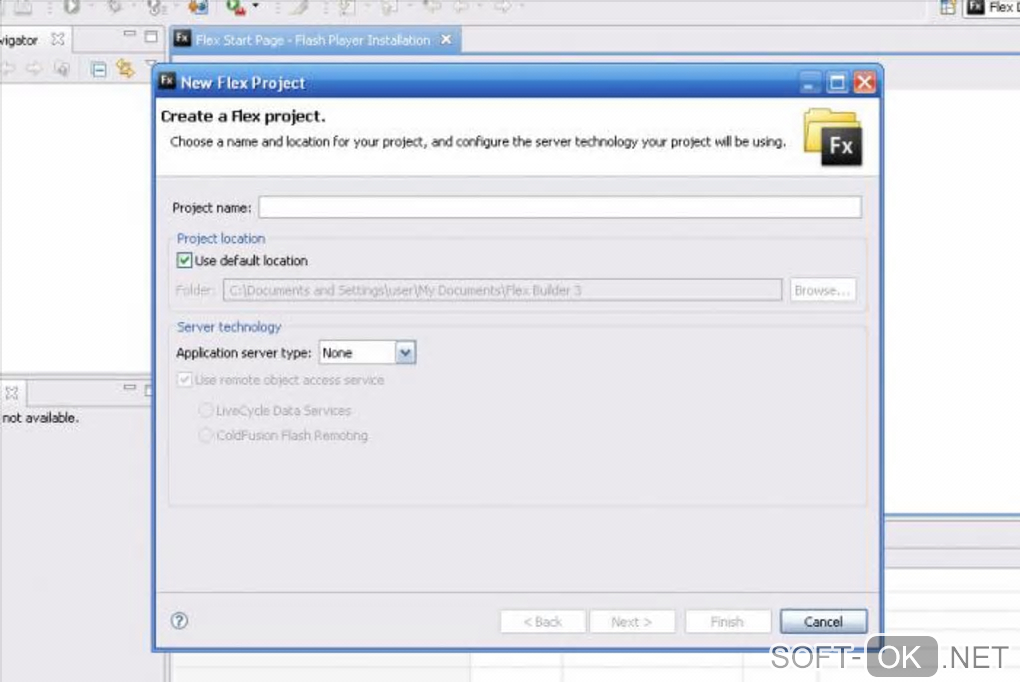Click the Folder path field
1020x682 pixels.
502,290
